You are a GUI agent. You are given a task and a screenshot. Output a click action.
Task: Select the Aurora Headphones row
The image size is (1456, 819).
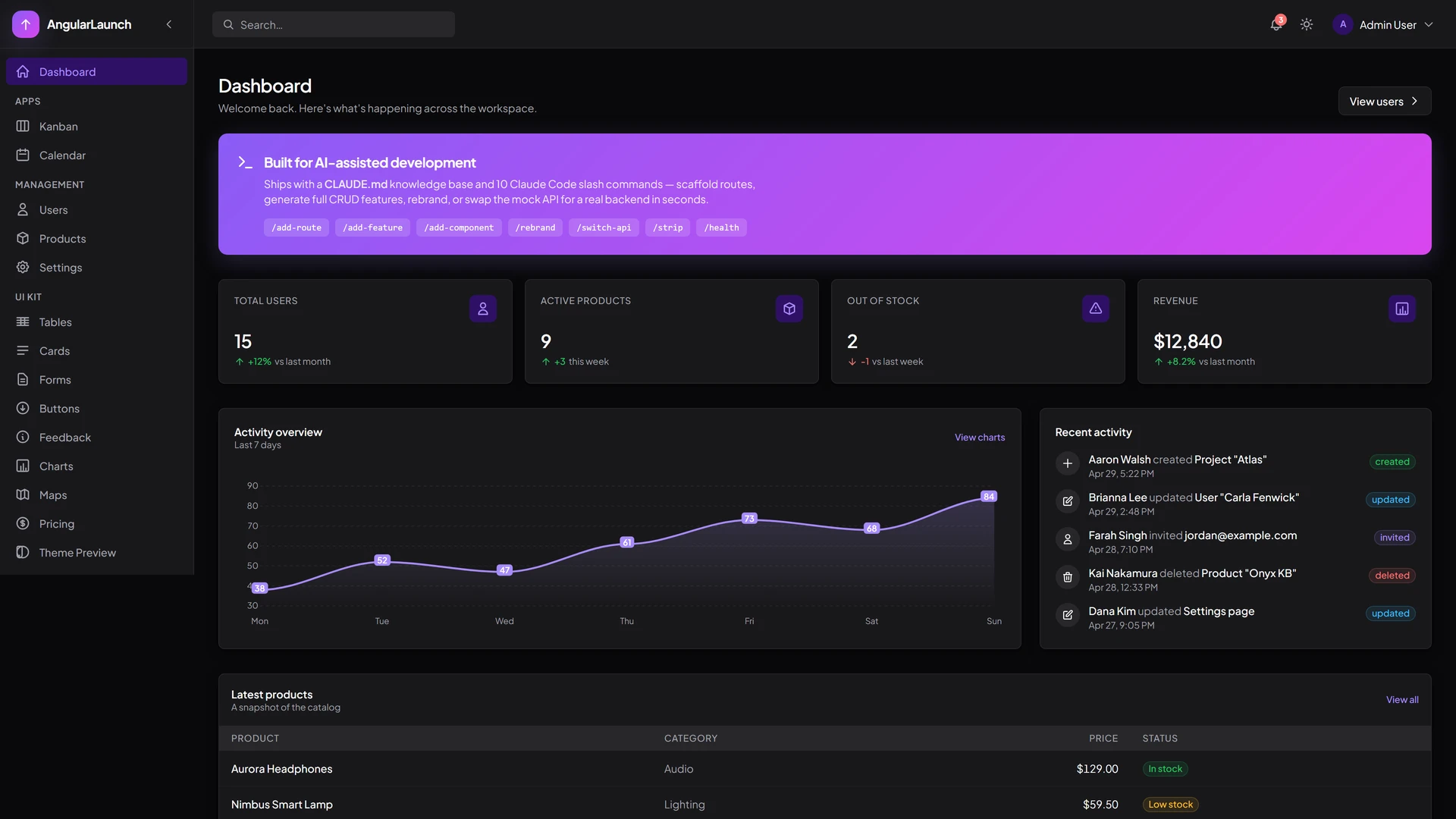[x=825, y=769]
